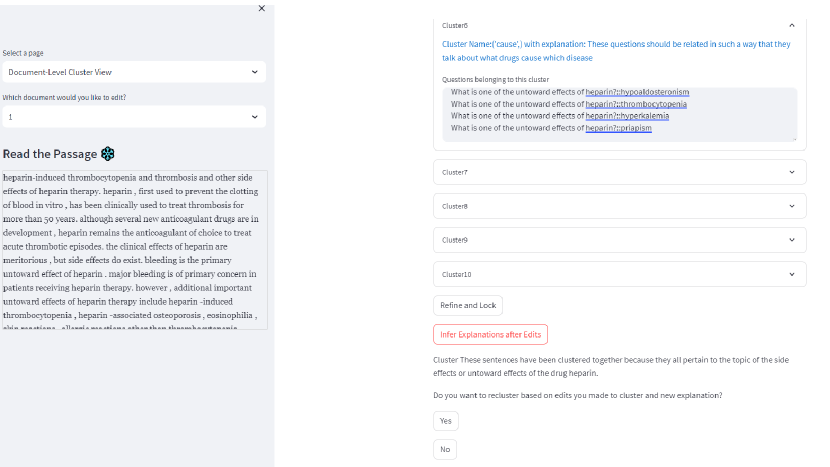Choose Yes to recluster
Image resolution: width=830 pixels, height=467 pixels.
[445, 421]
